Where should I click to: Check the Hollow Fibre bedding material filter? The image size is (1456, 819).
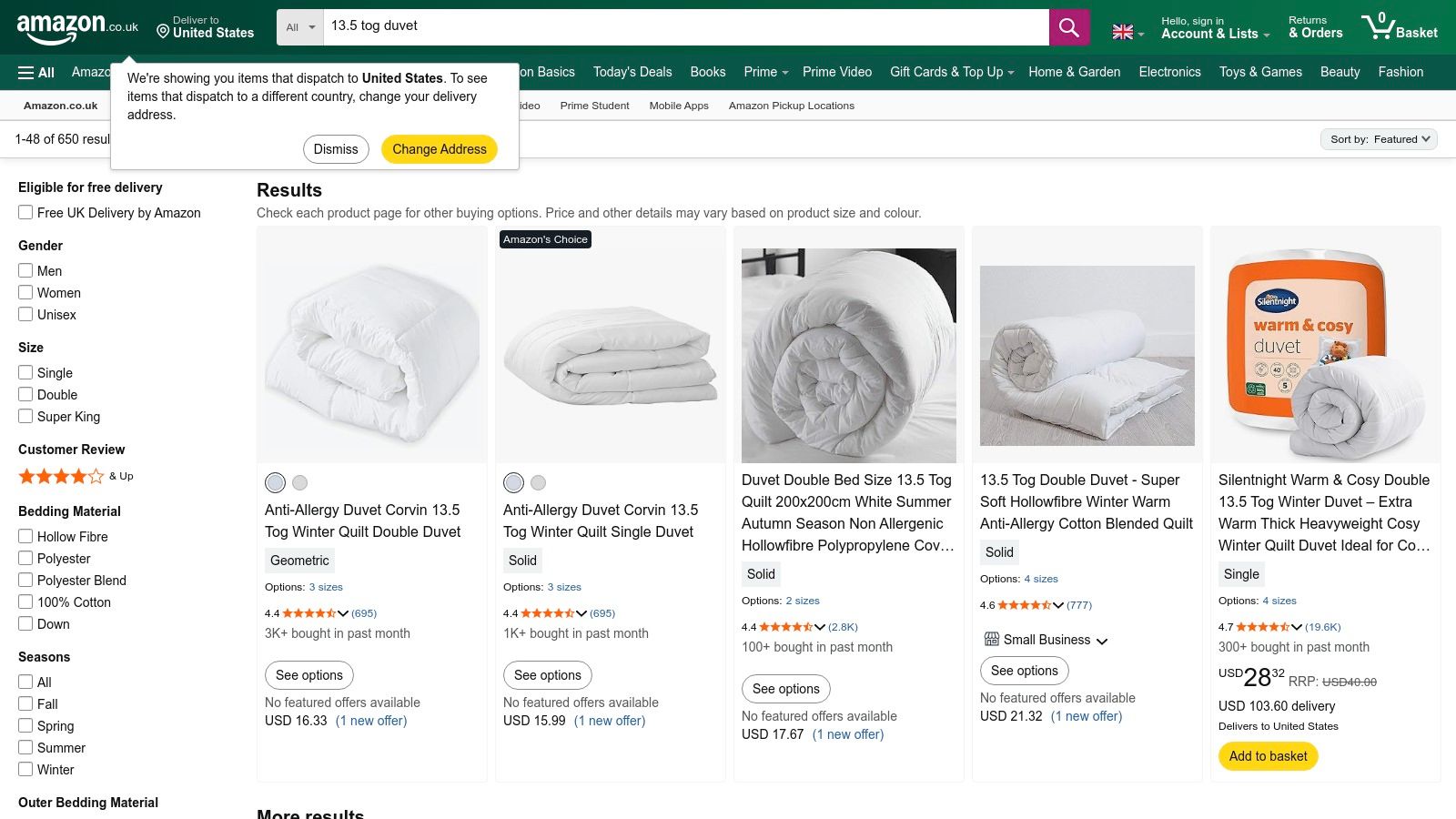[25, 536]
